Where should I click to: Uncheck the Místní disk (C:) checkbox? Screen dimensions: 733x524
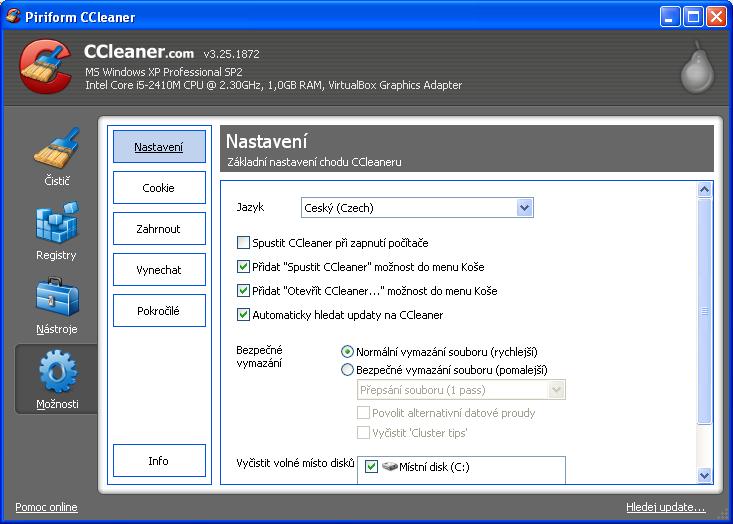point(371,467)
